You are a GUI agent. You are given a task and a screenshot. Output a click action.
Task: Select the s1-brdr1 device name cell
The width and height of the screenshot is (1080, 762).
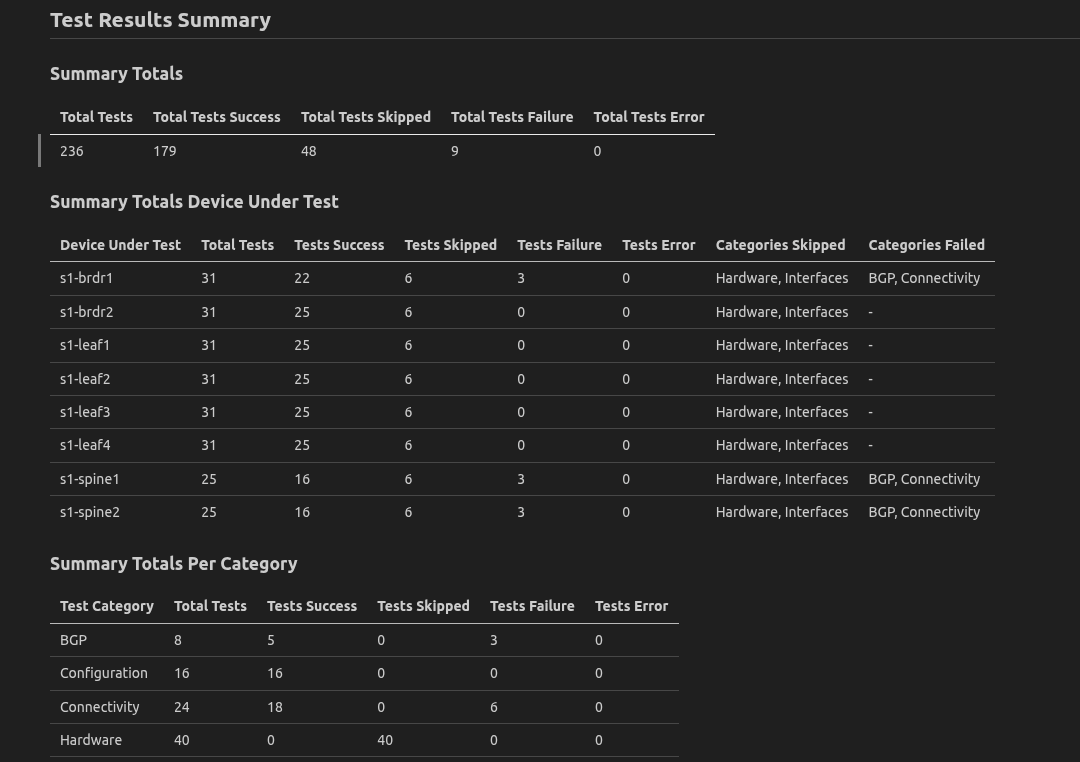tap(86, 278)
